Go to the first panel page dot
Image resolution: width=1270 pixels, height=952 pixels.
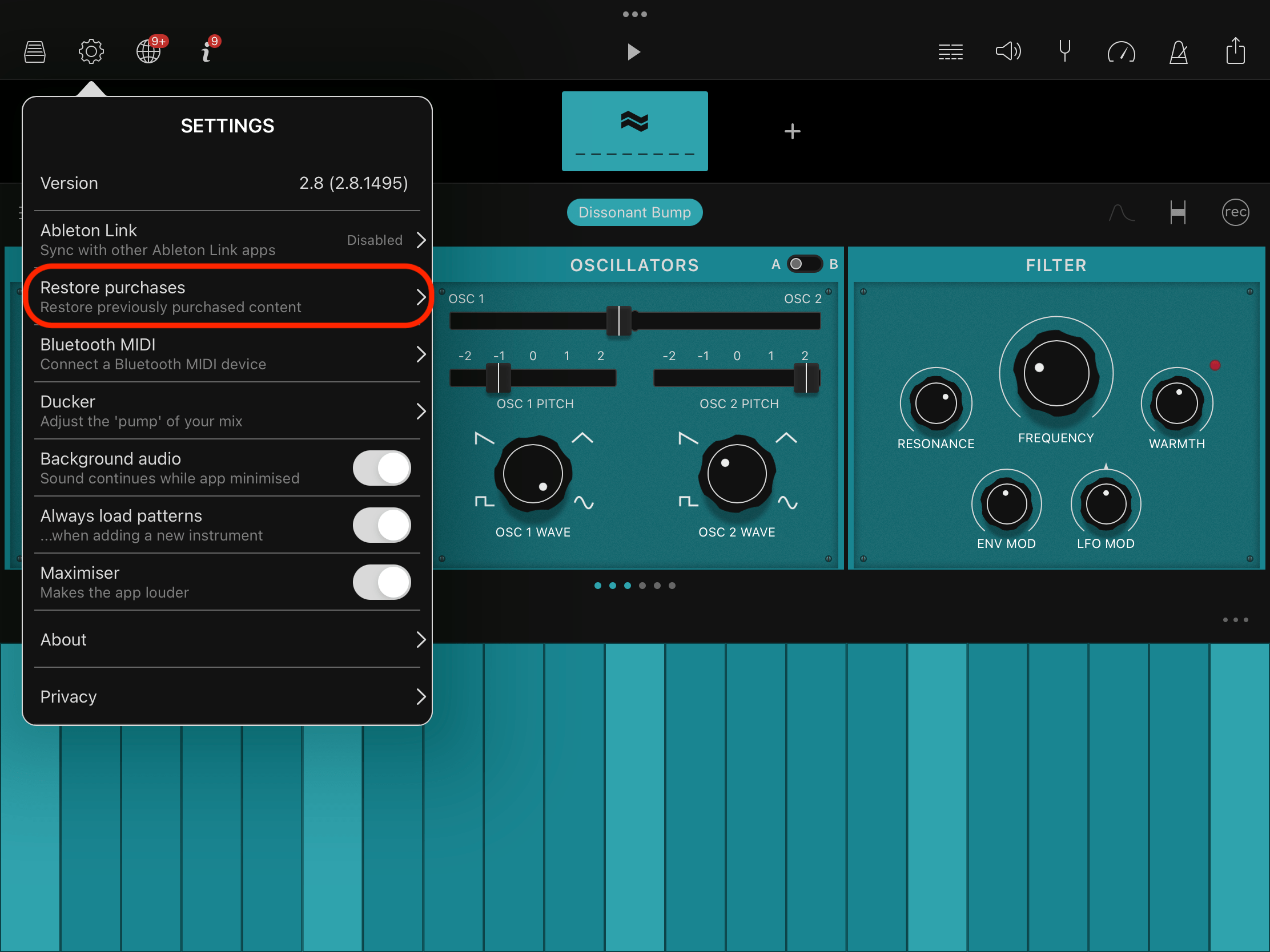(598, 586)
